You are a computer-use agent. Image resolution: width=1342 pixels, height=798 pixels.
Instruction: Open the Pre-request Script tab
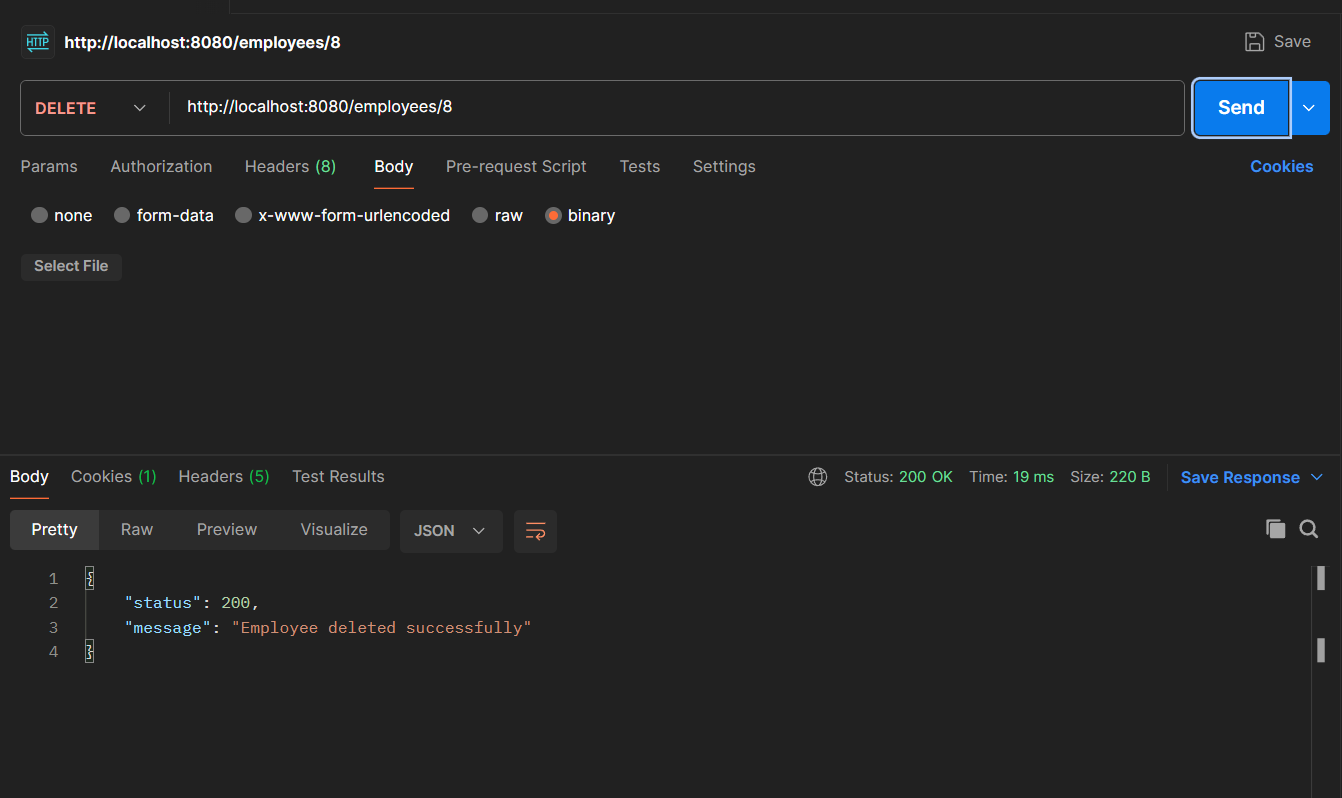tap(516, 166)
